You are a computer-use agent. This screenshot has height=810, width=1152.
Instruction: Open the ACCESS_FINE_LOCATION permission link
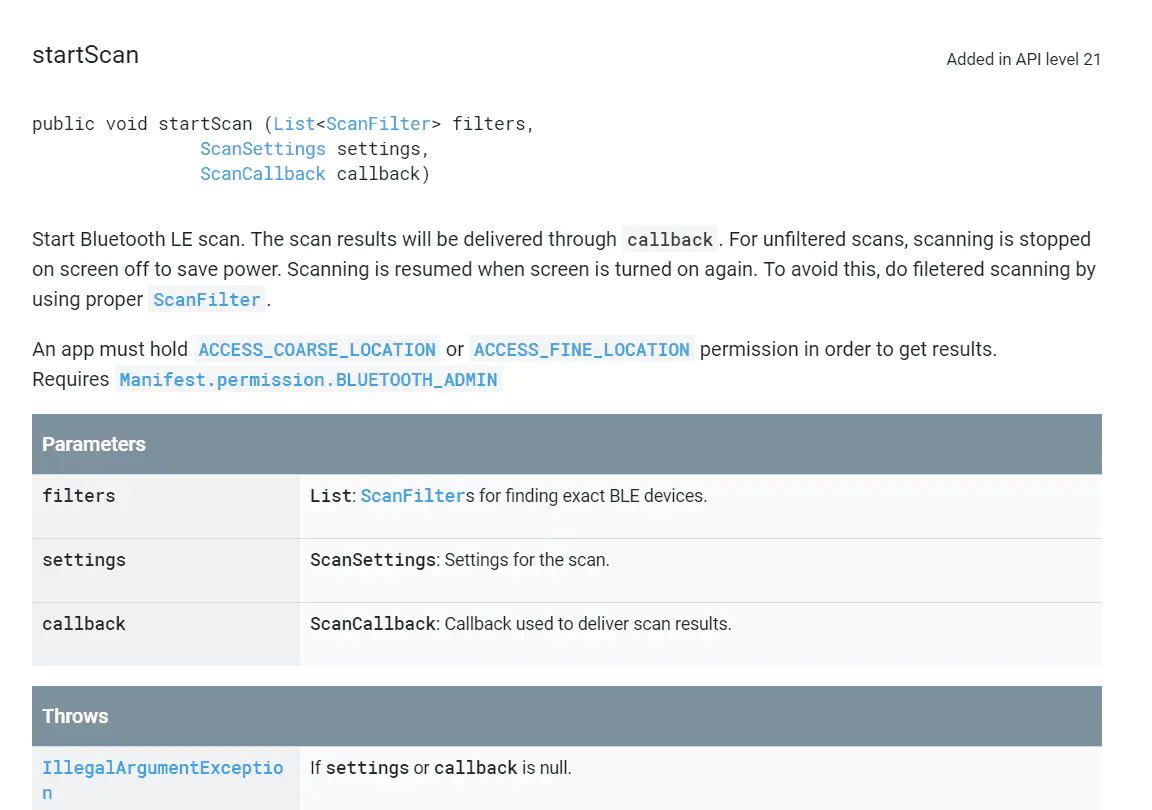(x=581, y=349)
